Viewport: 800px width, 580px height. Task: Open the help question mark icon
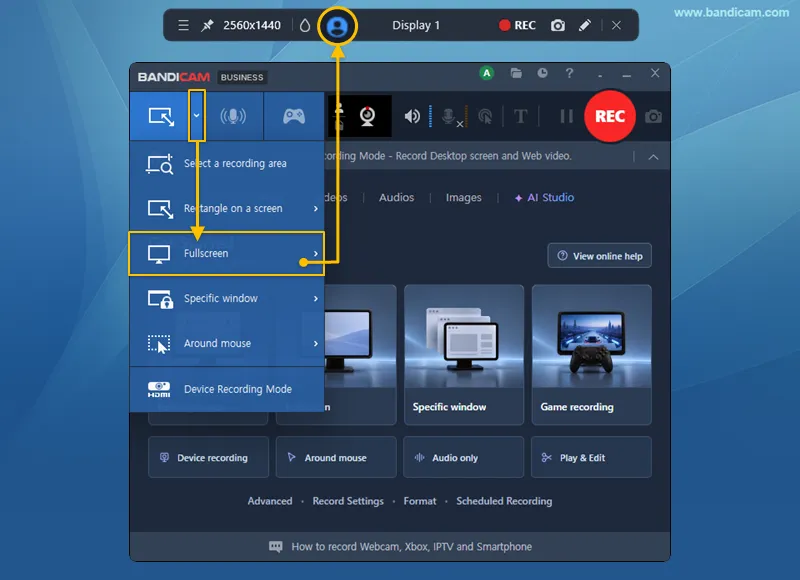569,73
